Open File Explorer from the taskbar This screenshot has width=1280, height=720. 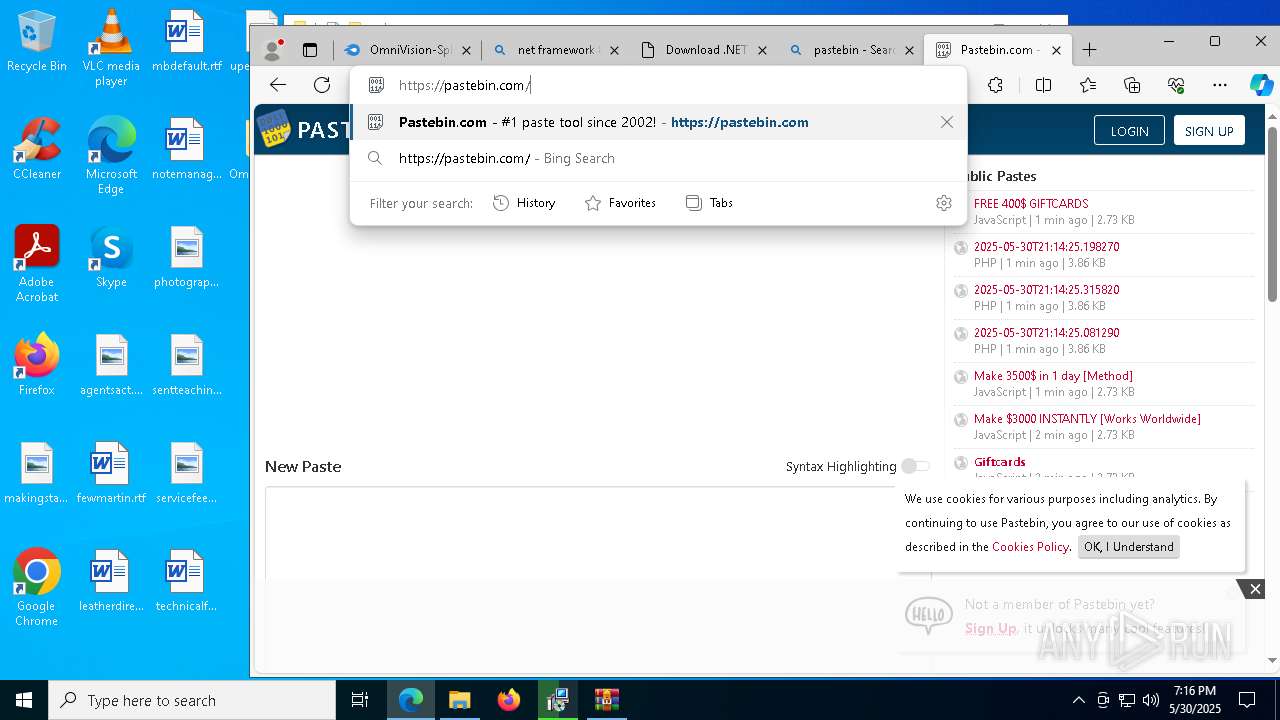(x=459, y=700)
